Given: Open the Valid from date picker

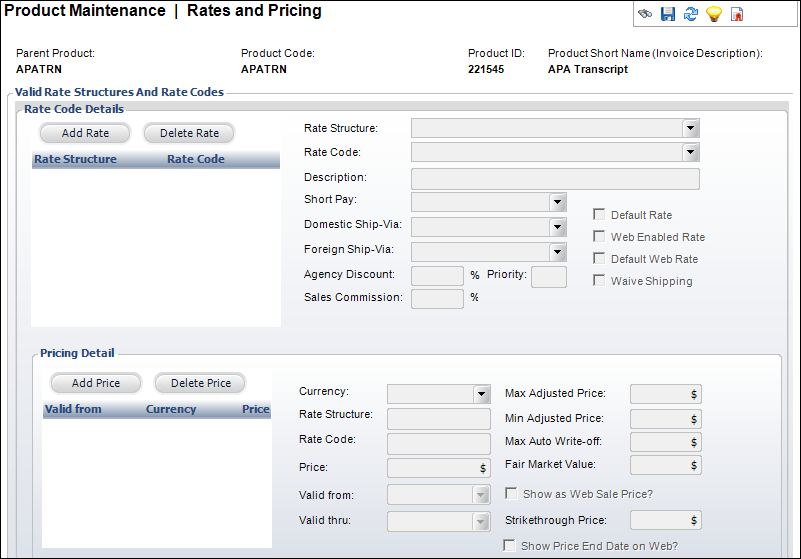Looking at the screenshot, I should [x=480, y=495].
